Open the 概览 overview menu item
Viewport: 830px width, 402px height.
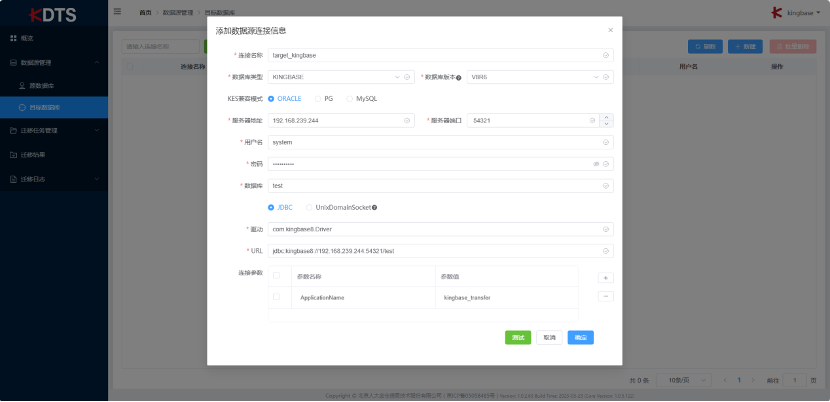click(54, 39)
